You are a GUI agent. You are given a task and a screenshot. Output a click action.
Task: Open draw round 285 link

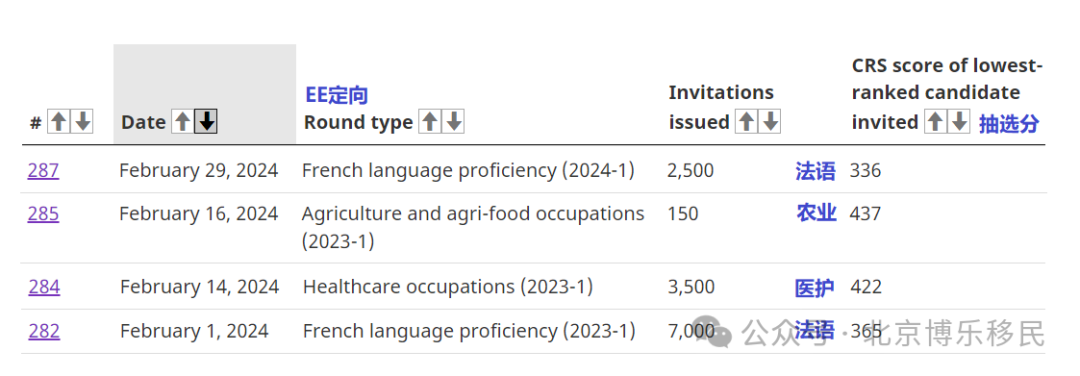pos(43,214)
